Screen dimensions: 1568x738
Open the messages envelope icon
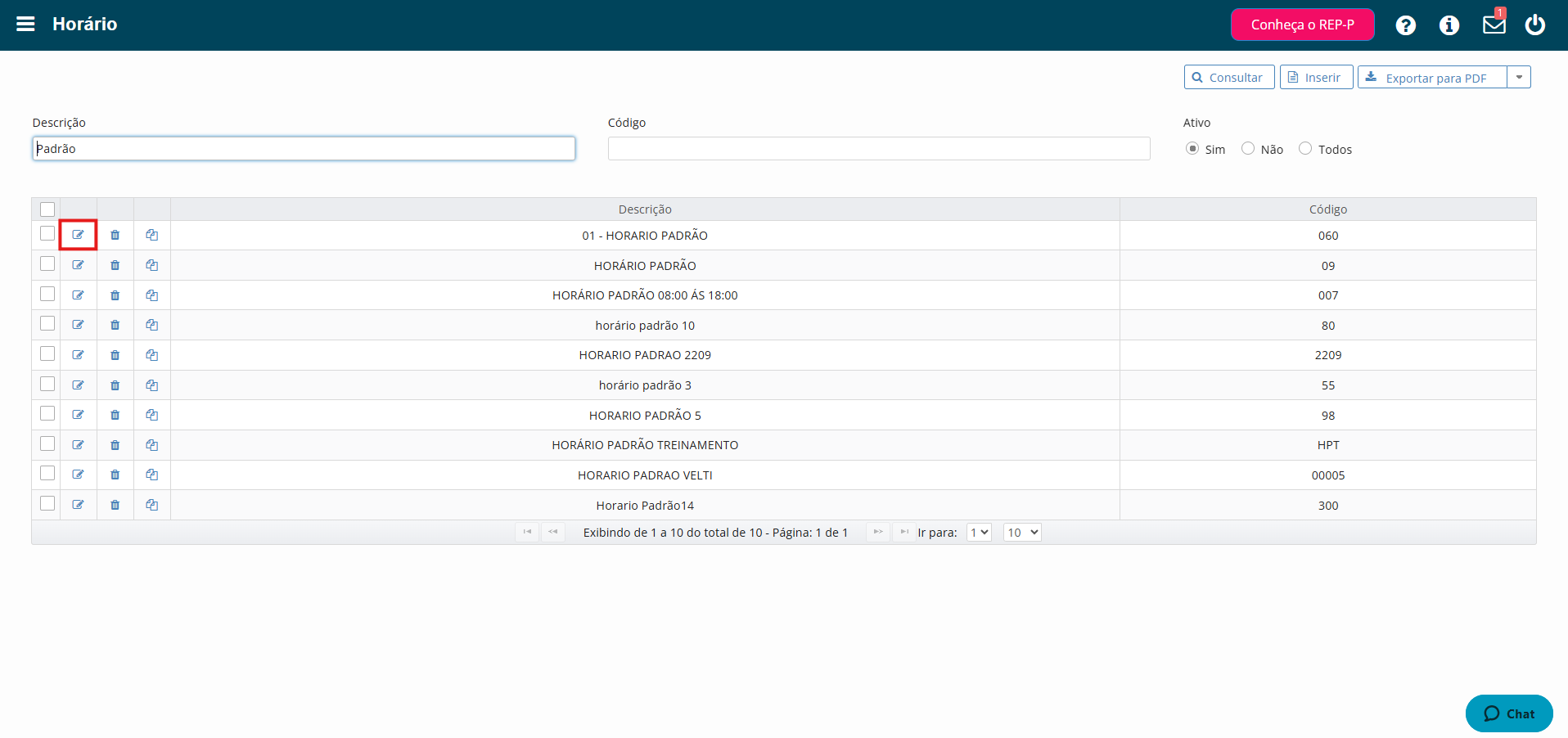click(1494, 25)
